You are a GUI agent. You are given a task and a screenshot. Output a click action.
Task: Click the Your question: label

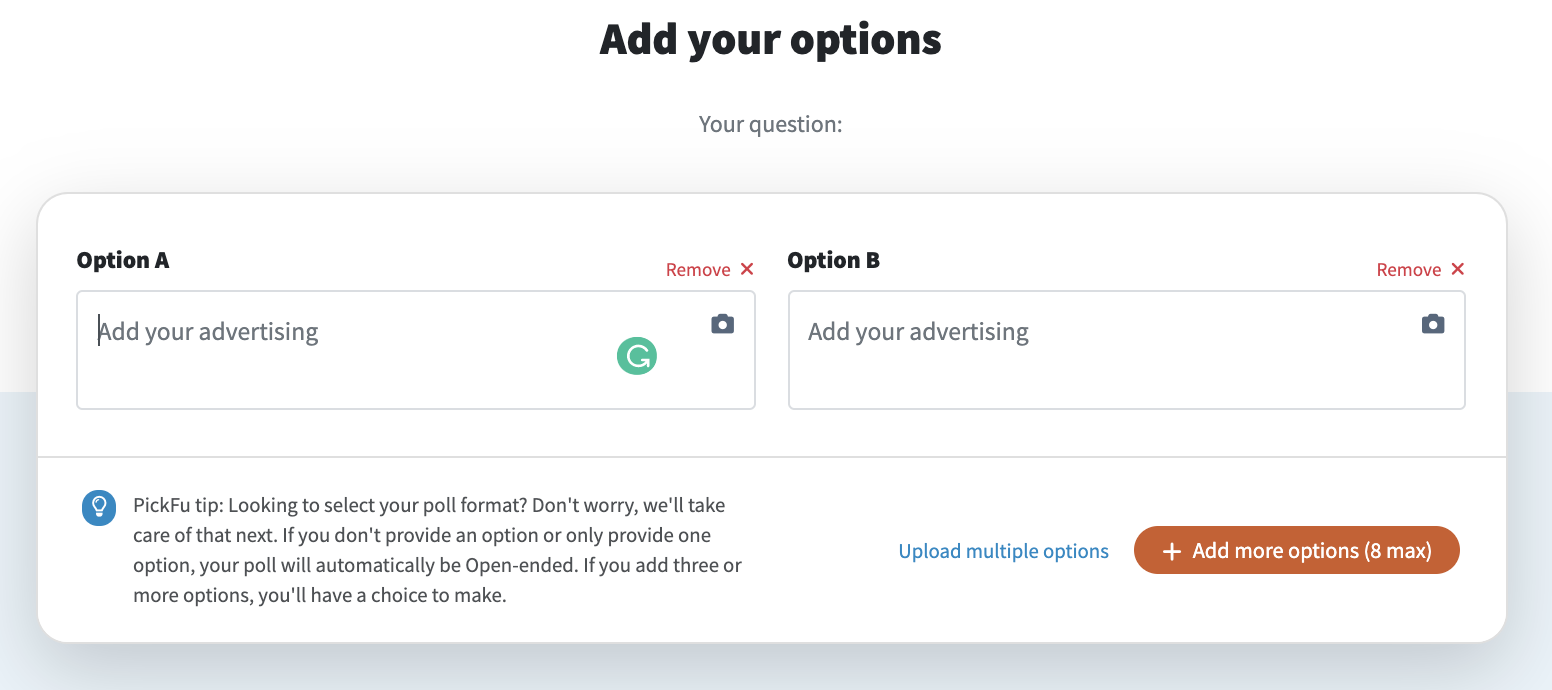tap(771, 125)
